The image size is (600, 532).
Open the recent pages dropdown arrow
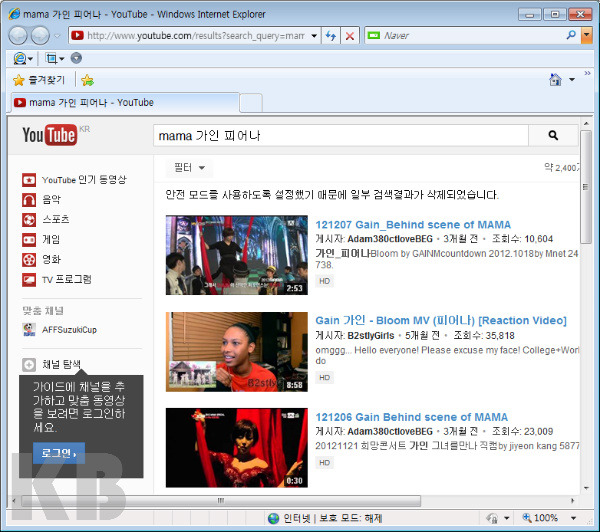click(x=57, y=36)
